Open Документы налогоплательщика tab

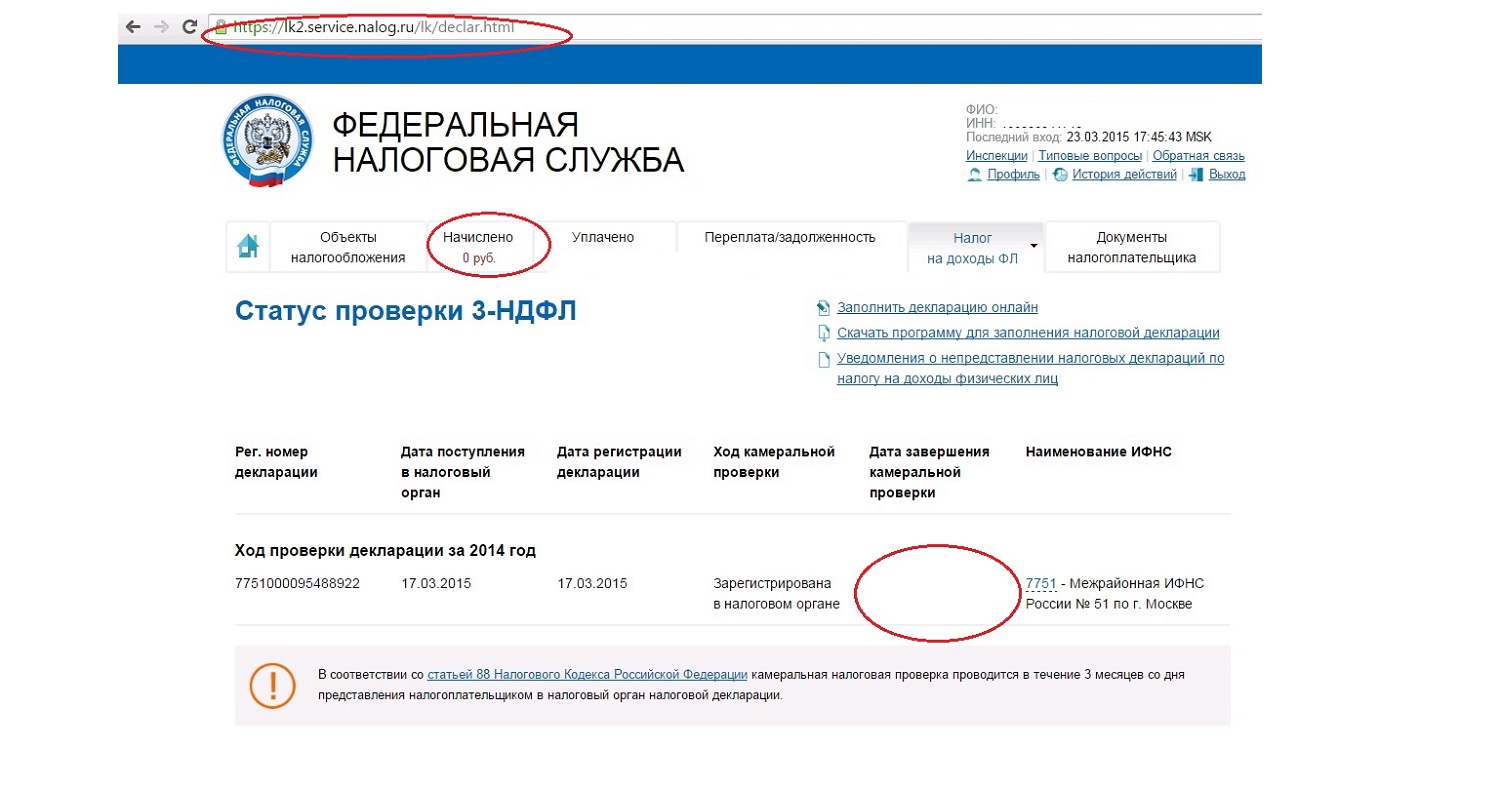point(1132,247)
